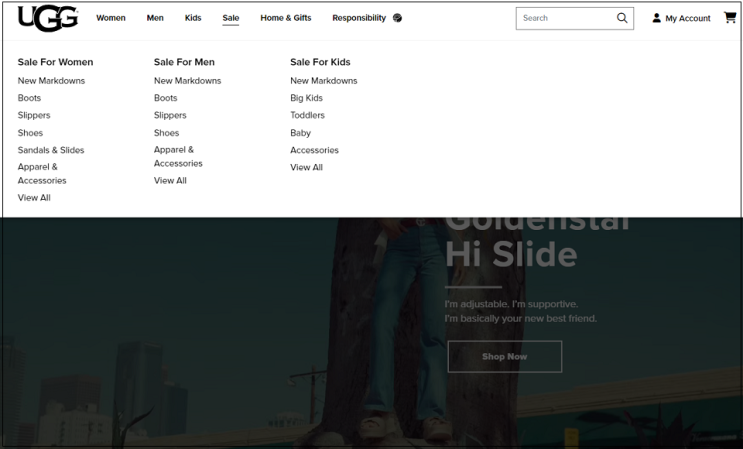Open Toddlers sale link
The height and width of the screenshot is (449, 743).
click(308, 115)
